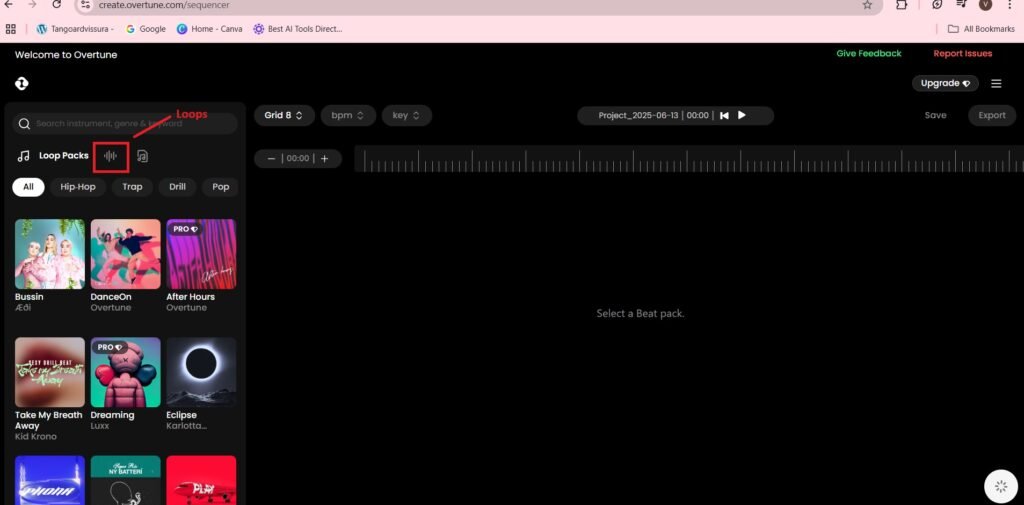
Task: Open the Chrome three-dot menu
Action: 1010,5
